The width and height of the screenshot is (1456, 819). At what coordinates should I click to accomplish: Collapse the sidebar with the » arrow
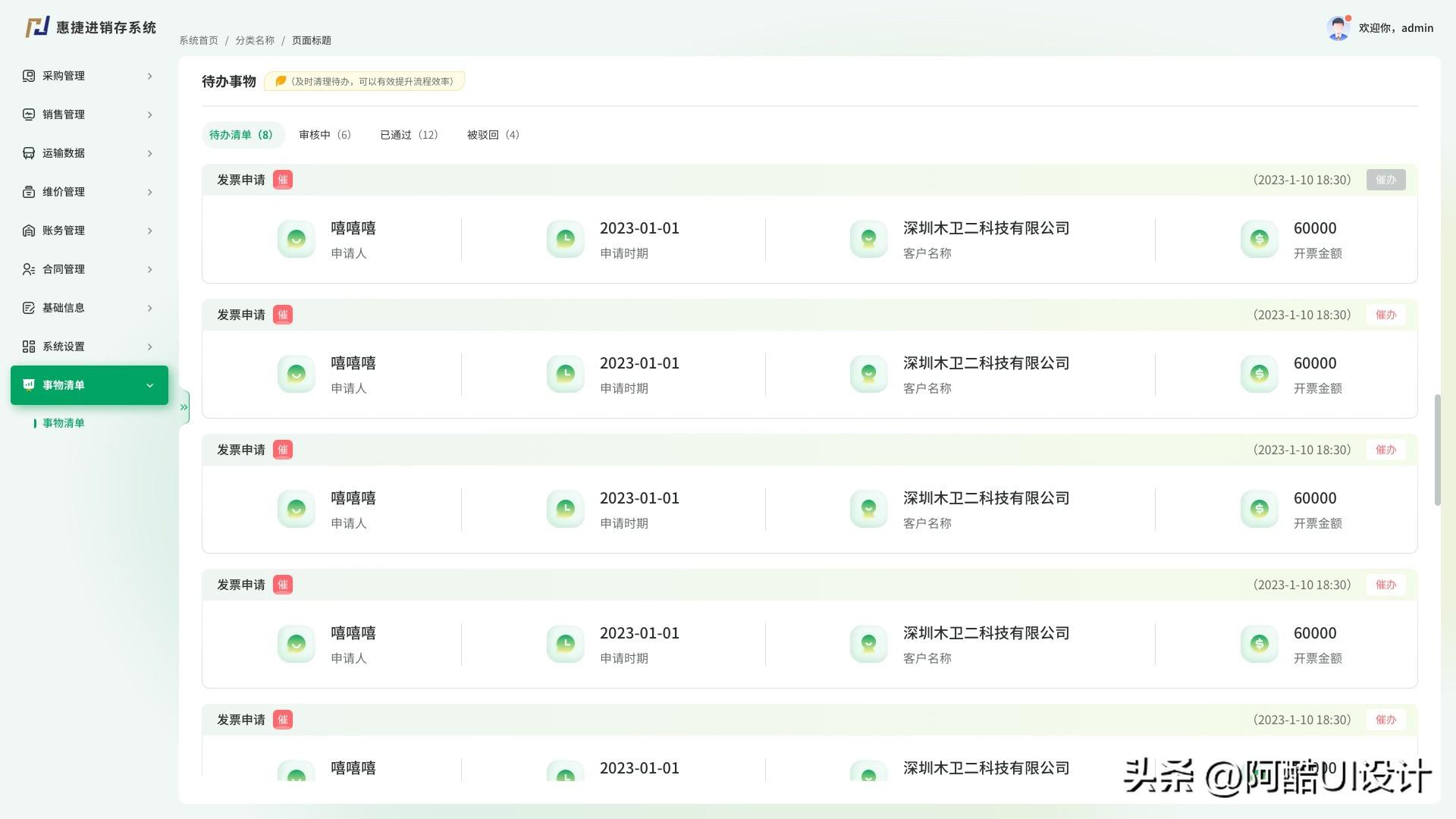[184, 406]
